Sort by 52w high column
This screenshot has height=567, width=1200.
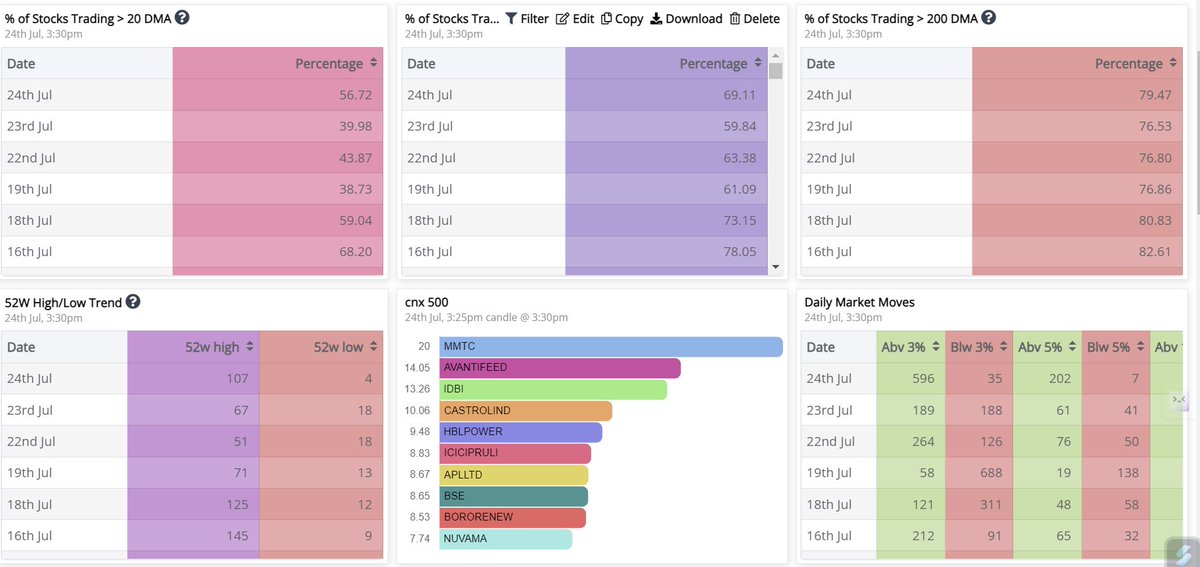(x=249, y=347)
